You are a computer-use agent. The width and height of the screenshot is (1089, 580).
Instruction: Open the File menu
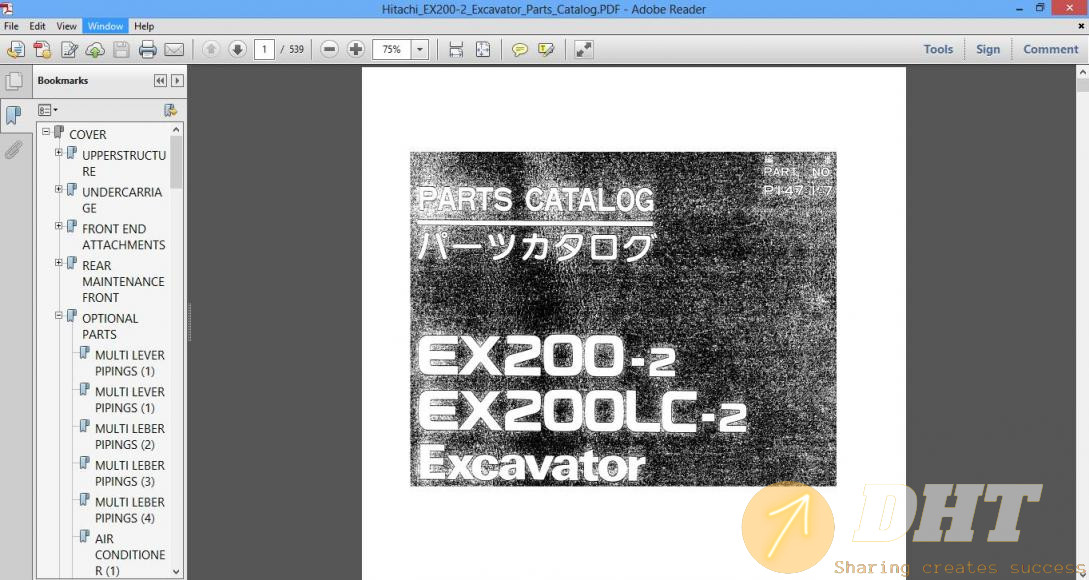tap(11, 26)
